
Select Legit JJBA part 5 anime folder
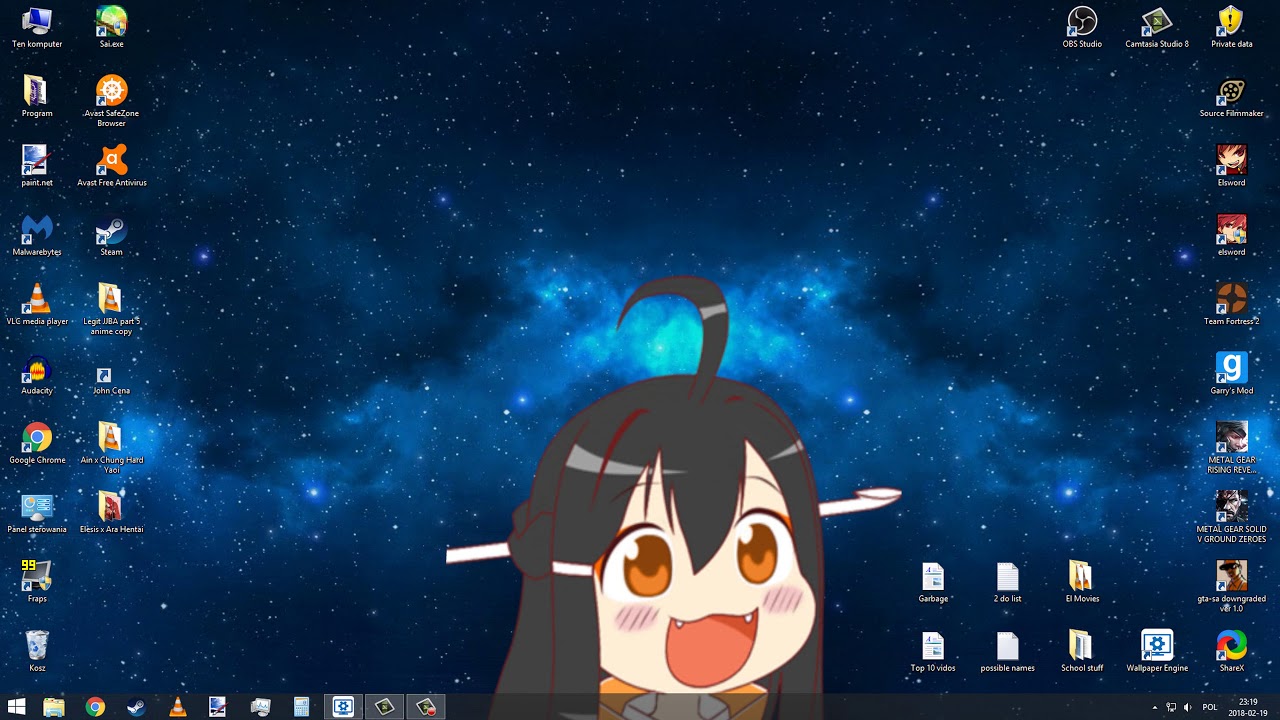point(111,309)
